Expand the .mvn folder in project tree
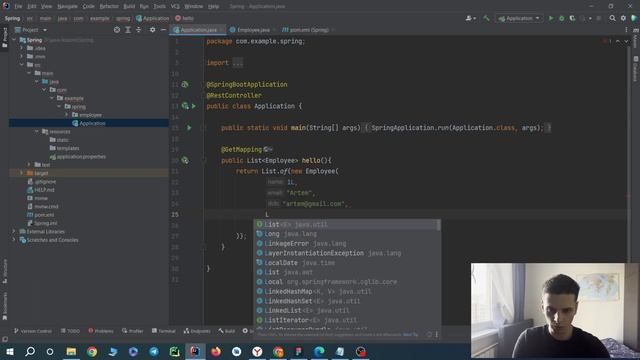The image size is (640, 360). pos(22,56)
